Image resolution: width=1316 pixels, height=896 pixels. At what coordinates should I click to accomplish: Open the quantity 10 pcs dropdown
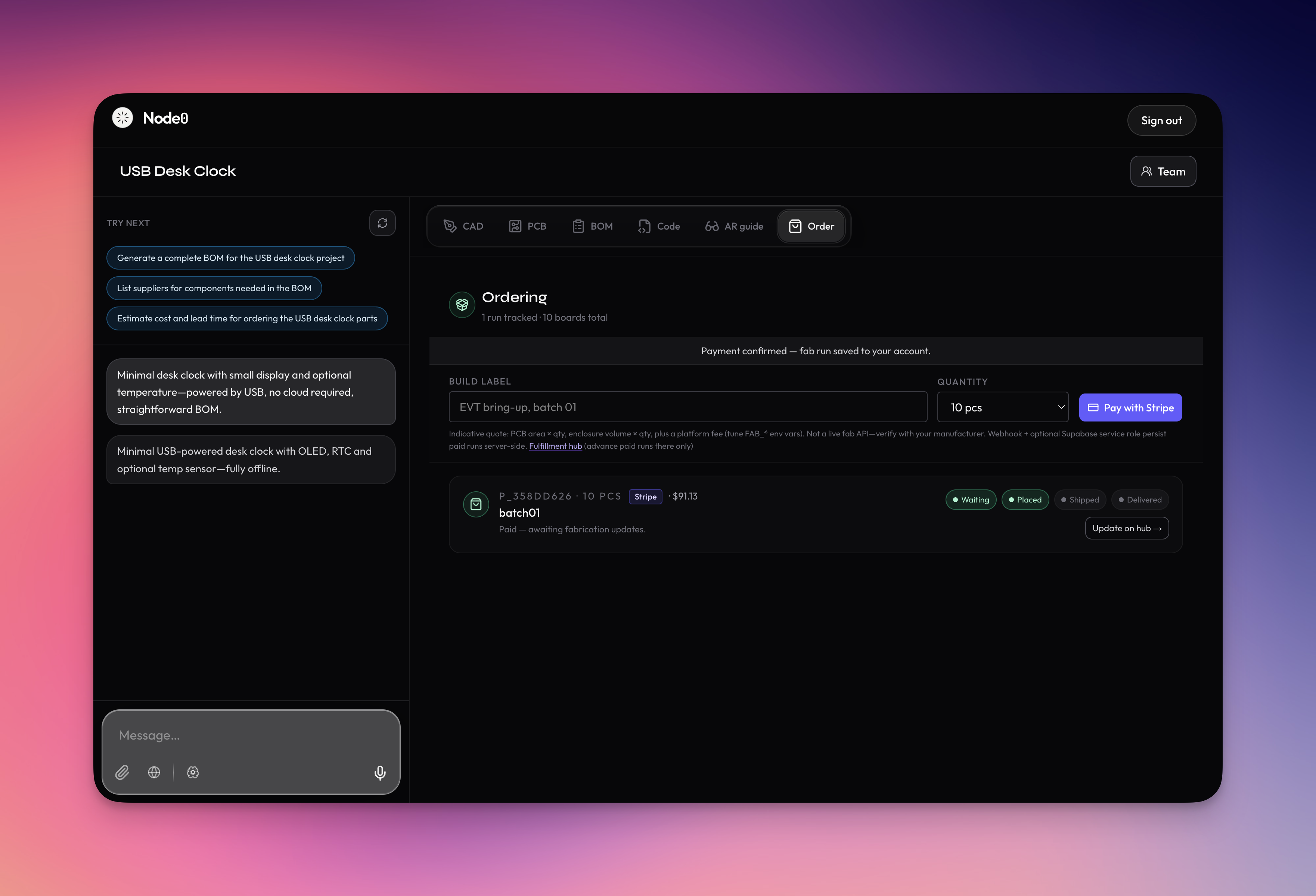point(1002,408)
